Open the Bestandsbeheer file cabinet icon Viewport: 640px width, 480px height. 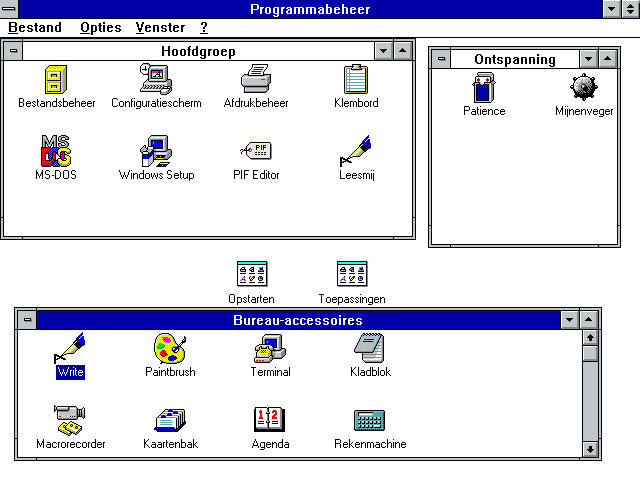[56, 80]
